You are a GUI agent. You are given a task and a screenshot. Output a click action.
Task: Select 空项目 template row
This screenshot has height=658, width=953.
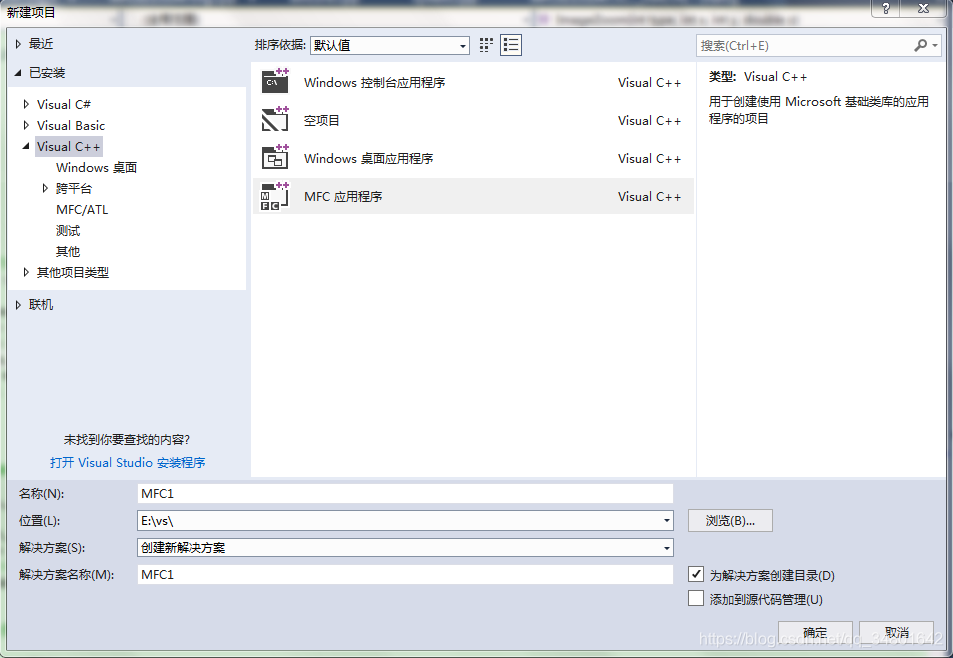pos(473,120)
